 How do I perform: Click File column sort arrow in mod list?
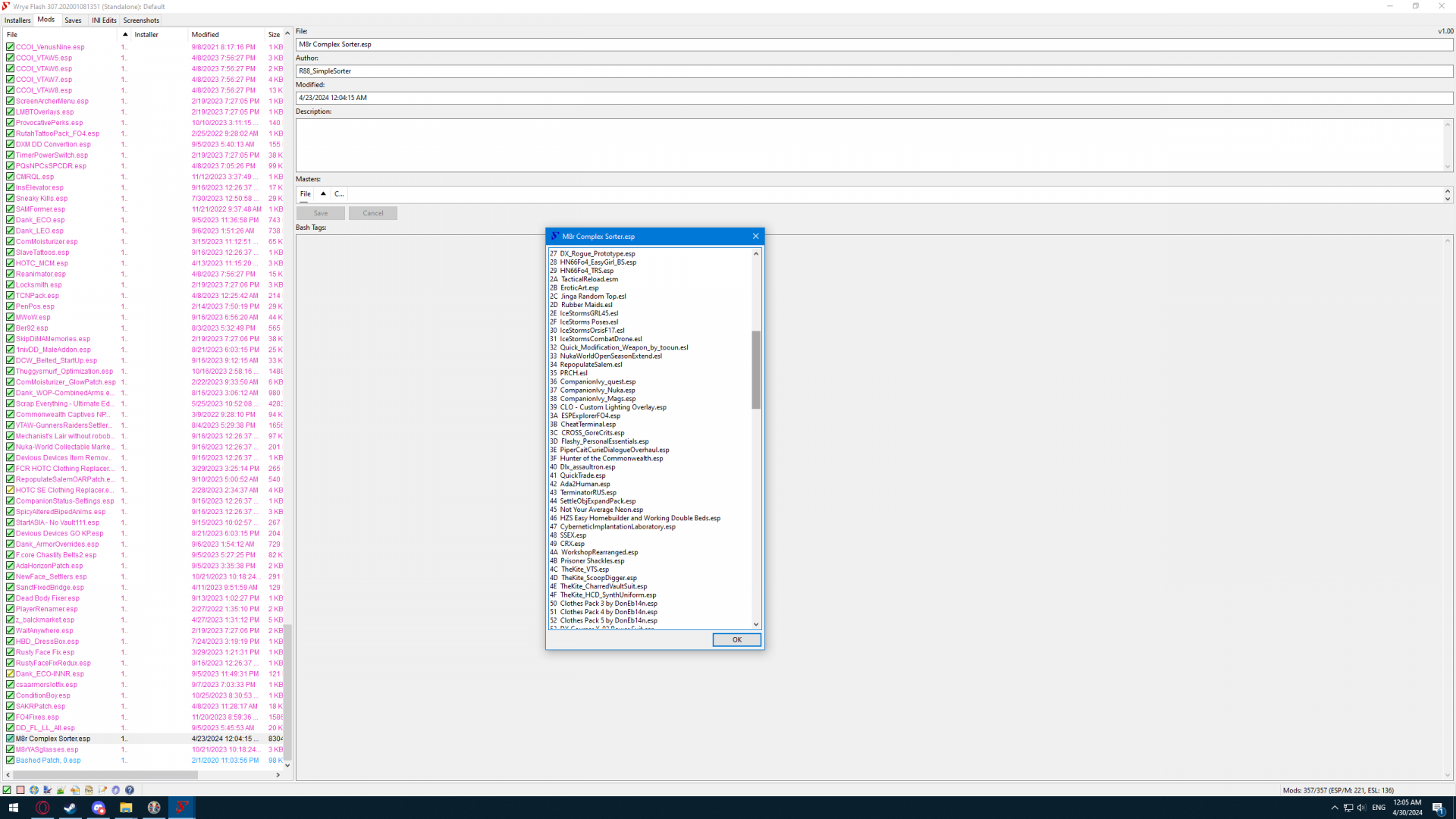125,34
